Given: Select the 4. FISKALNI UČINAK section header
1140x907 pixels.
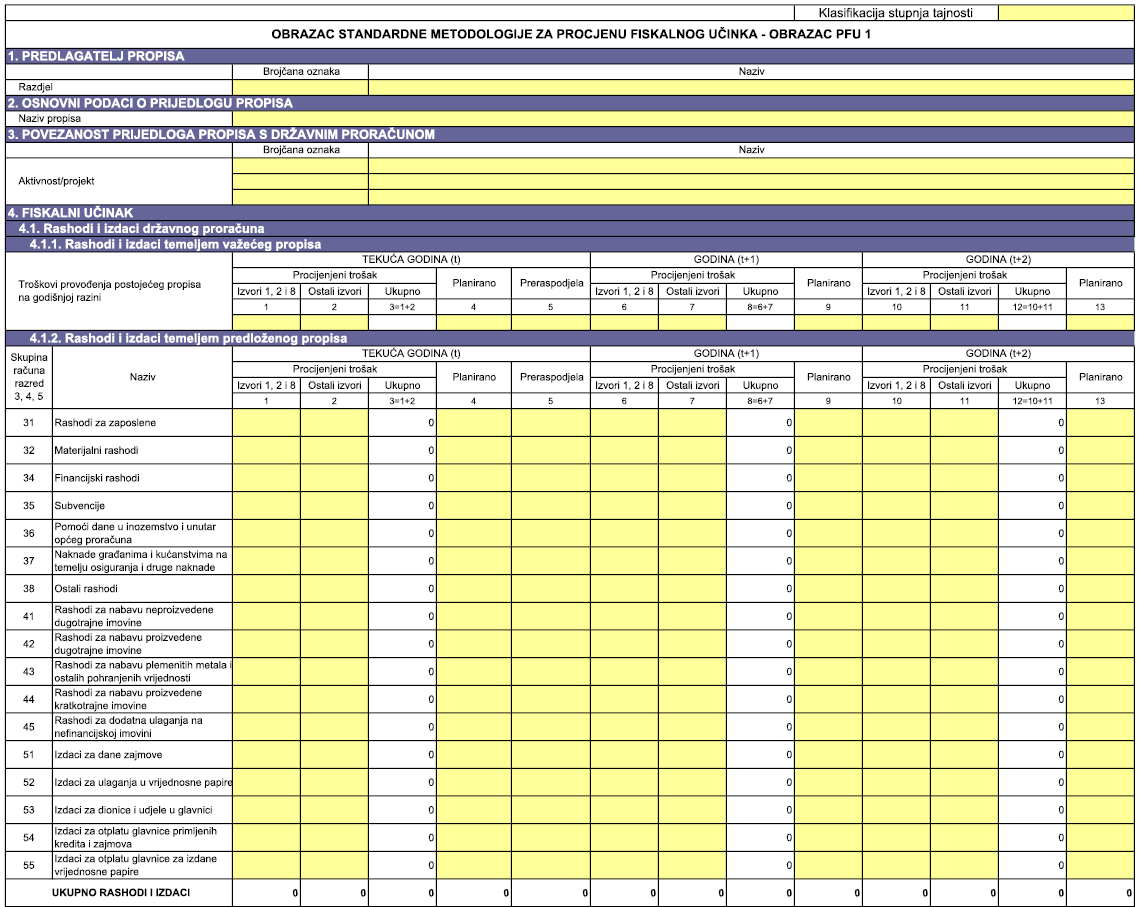Looking at the screenshot, I should click(x=70, y=213).
